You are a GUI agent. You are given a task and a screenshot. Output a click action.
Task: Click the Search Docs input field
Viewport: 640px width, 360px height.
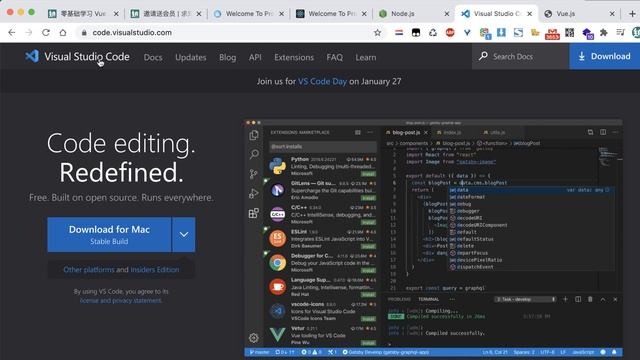click(520, 56)
